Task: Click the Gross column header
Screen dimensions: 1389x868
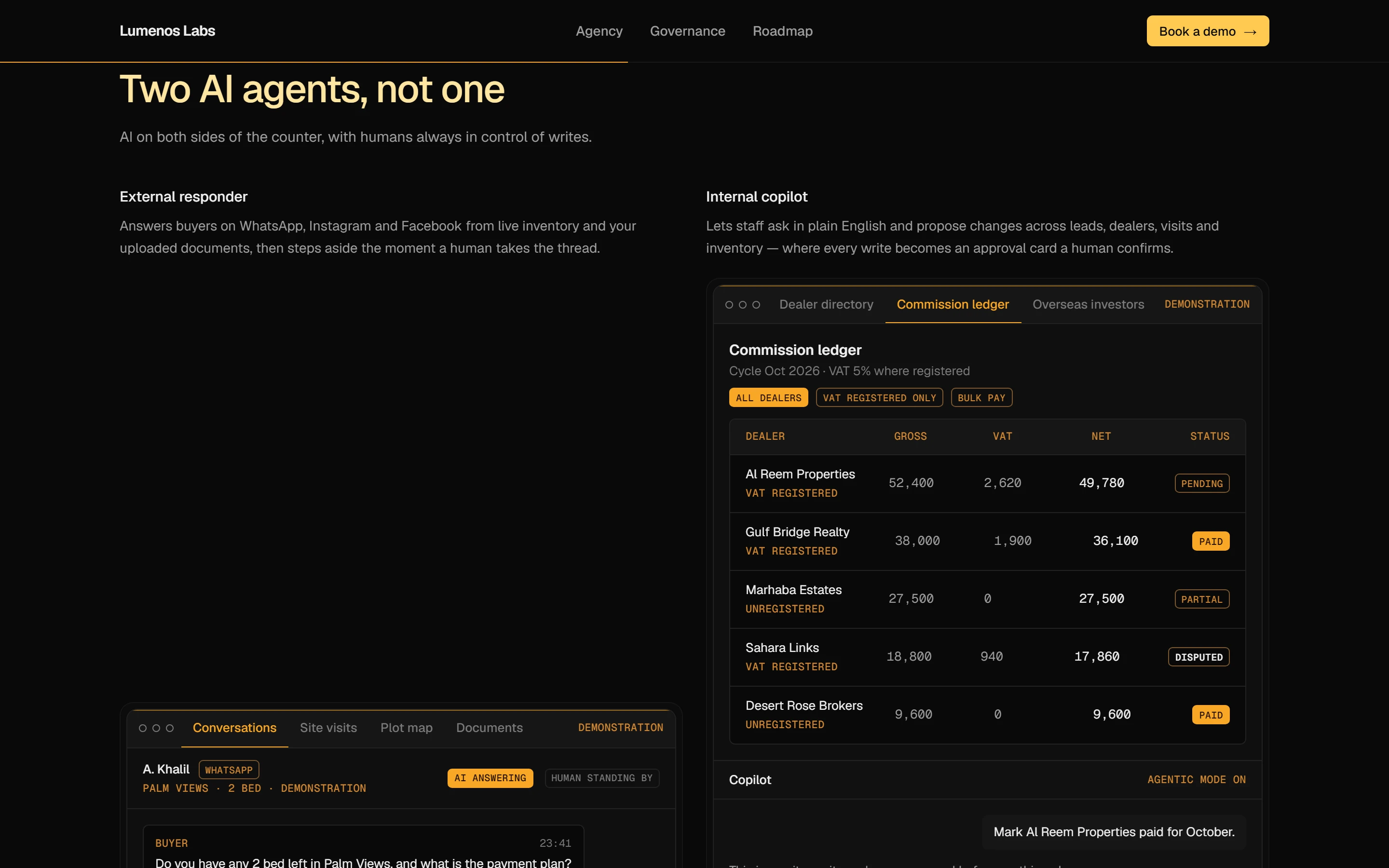Action: 910,436
